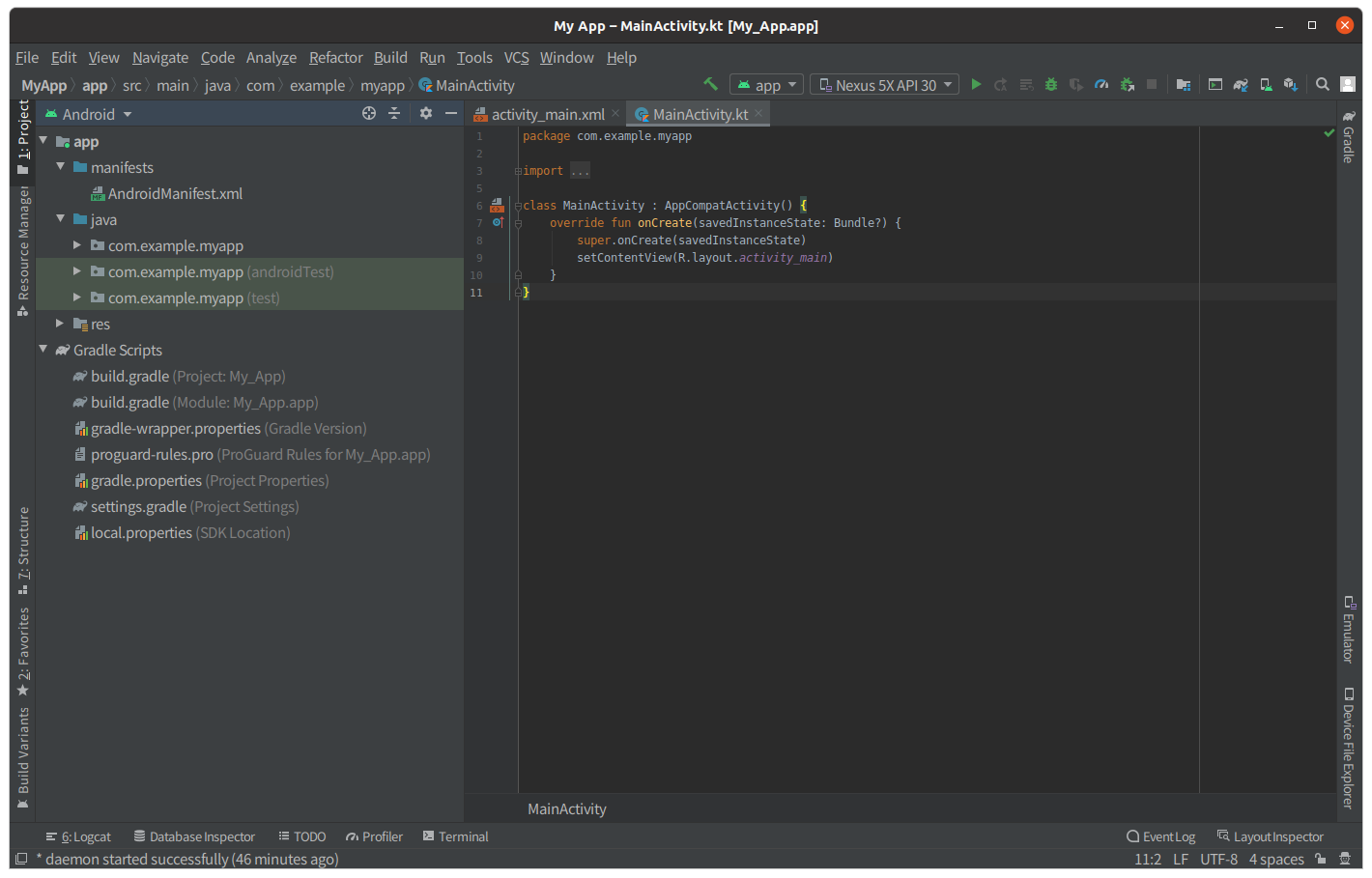Viewport: 1372px width, 878px height.
Task: Open the File menu
Action: (27, 58)
